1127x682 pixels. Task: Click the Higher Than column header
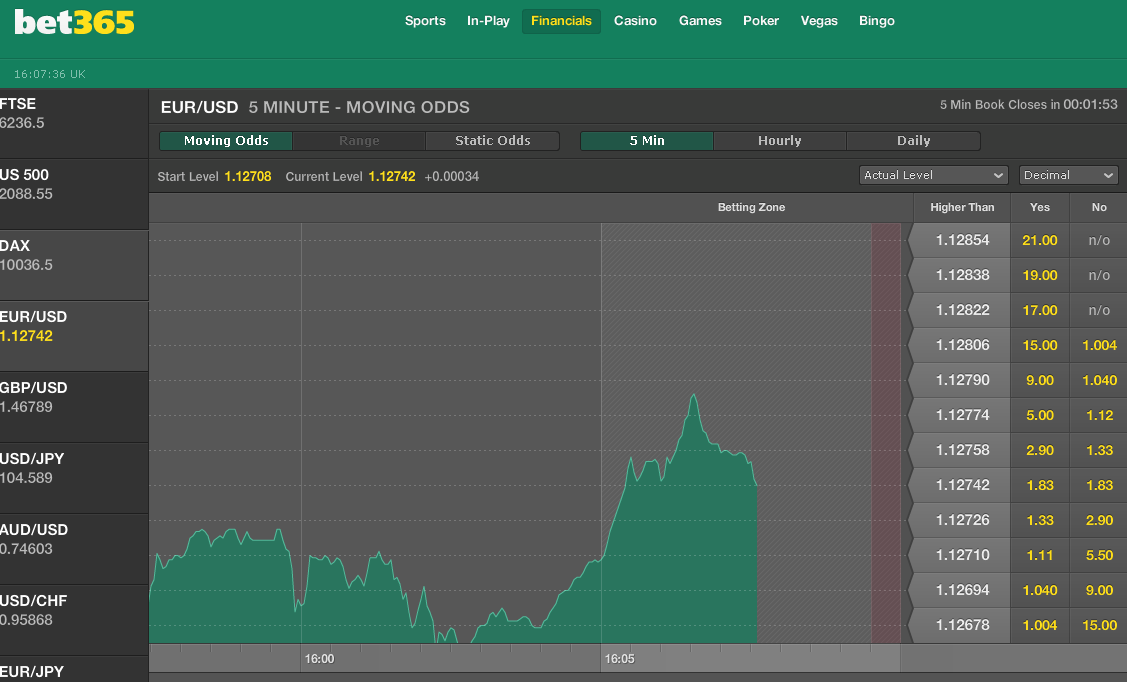pos(962,207)
